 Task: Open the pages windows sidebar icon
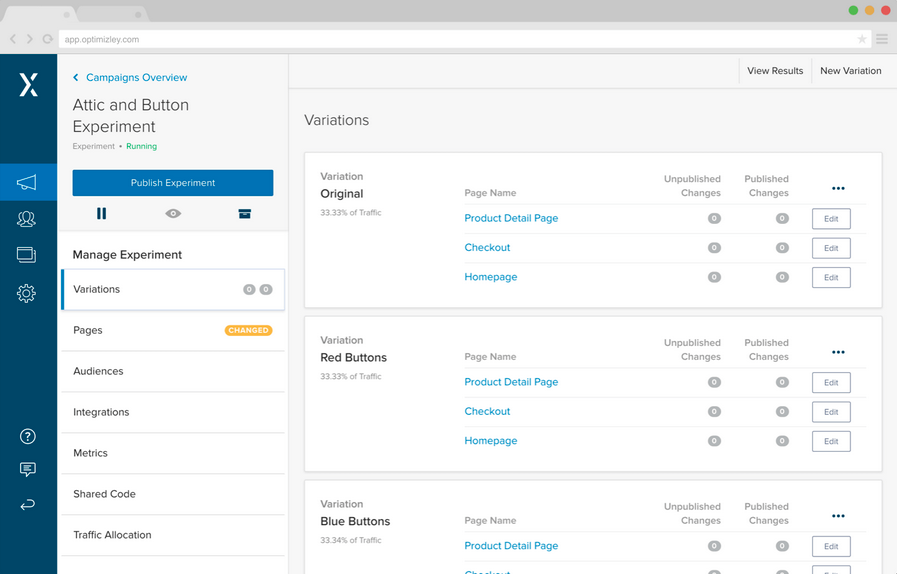pyautogui.click(x=26, y=254)
